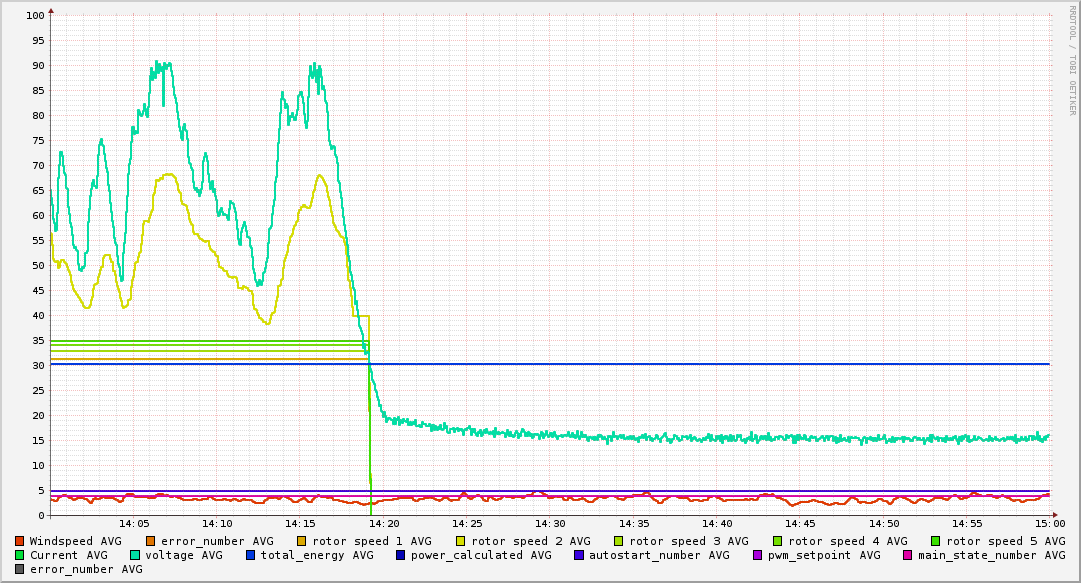Click the teal voltage AVG legend swatch
Screen dimensions: 1081x583
(135, 555)
